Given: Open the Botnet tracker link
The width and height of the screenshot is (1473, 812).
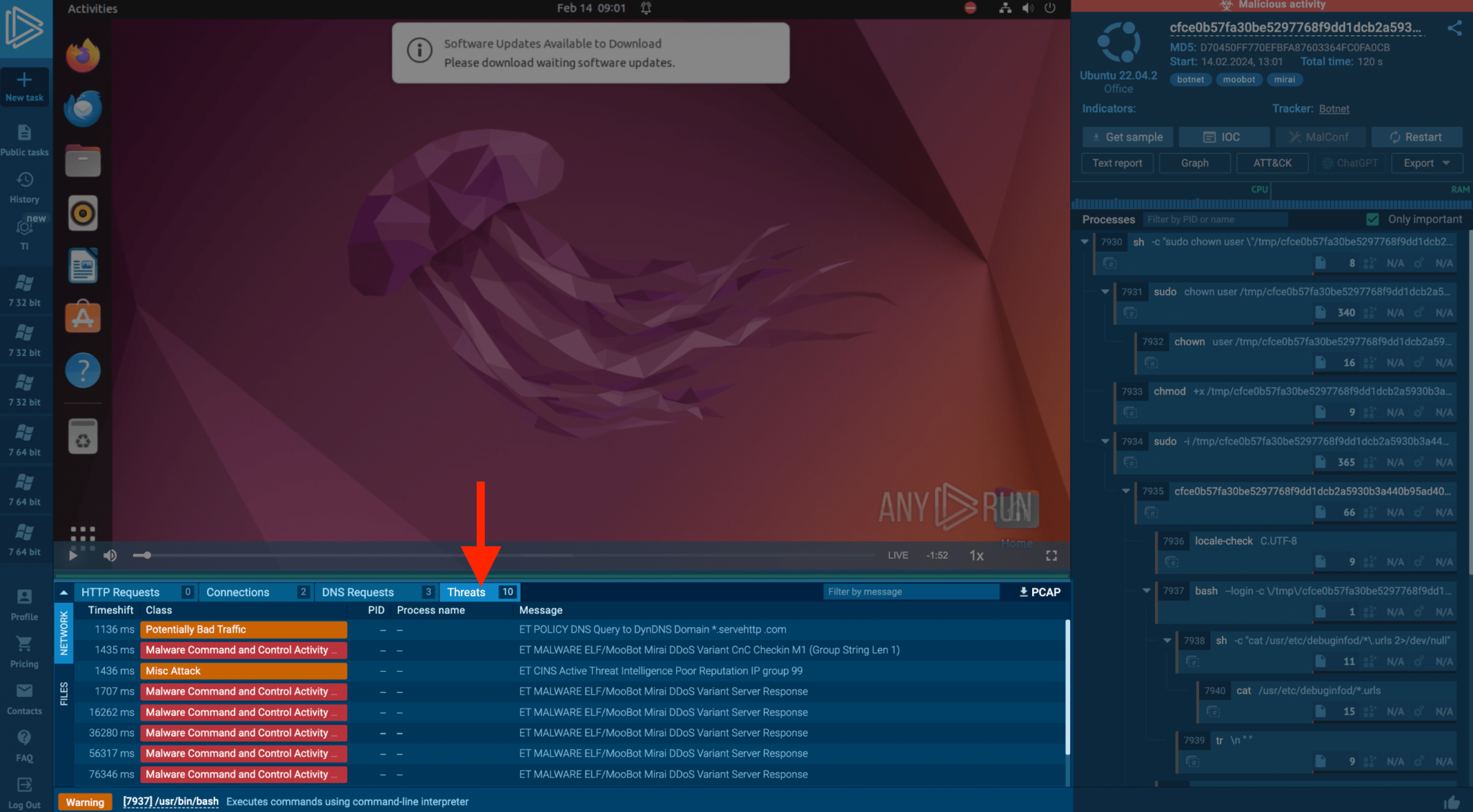Looking at the screenshot, I should (x=1333, y=109).
